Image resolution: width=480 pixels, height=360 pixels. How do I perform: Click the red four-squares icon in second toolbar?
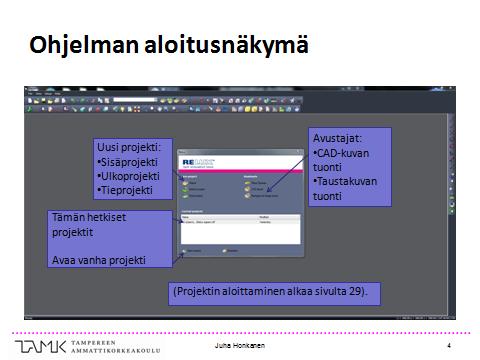click(137, 109)
